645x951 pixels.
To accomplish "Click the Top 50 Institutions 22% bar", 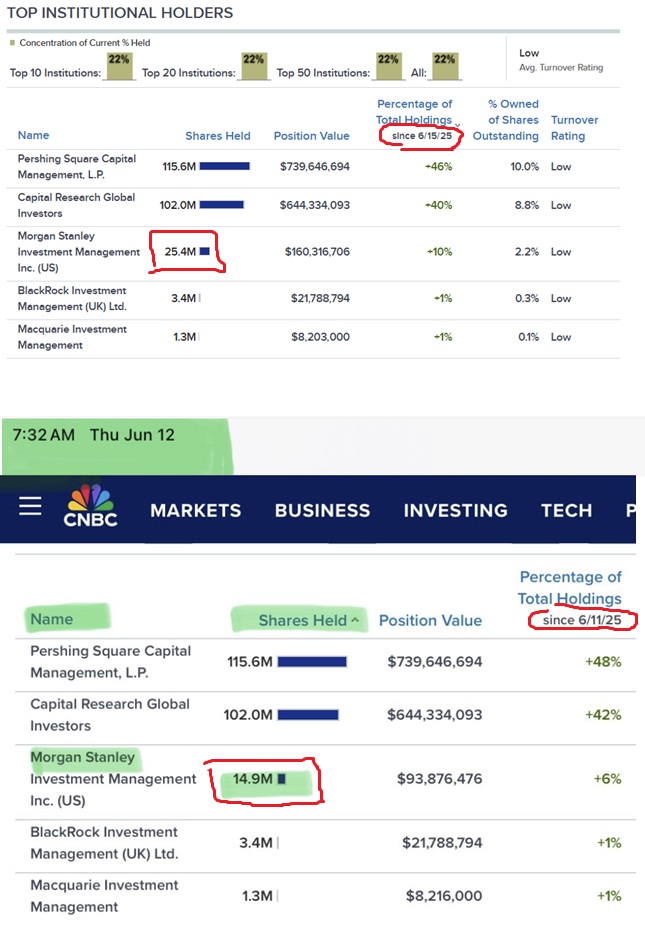I will coord(387,66).
